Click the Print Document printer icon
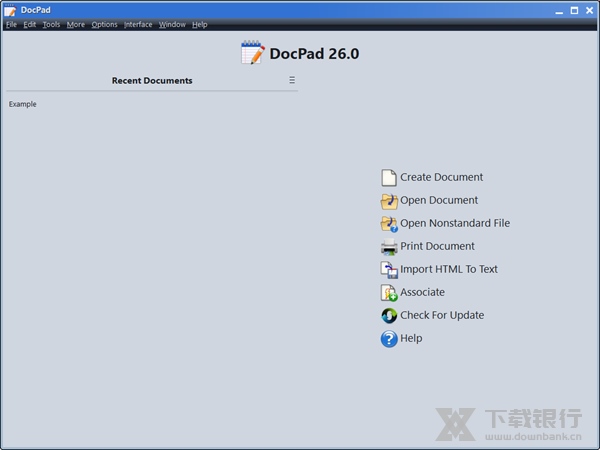 [x=389, y=247]
